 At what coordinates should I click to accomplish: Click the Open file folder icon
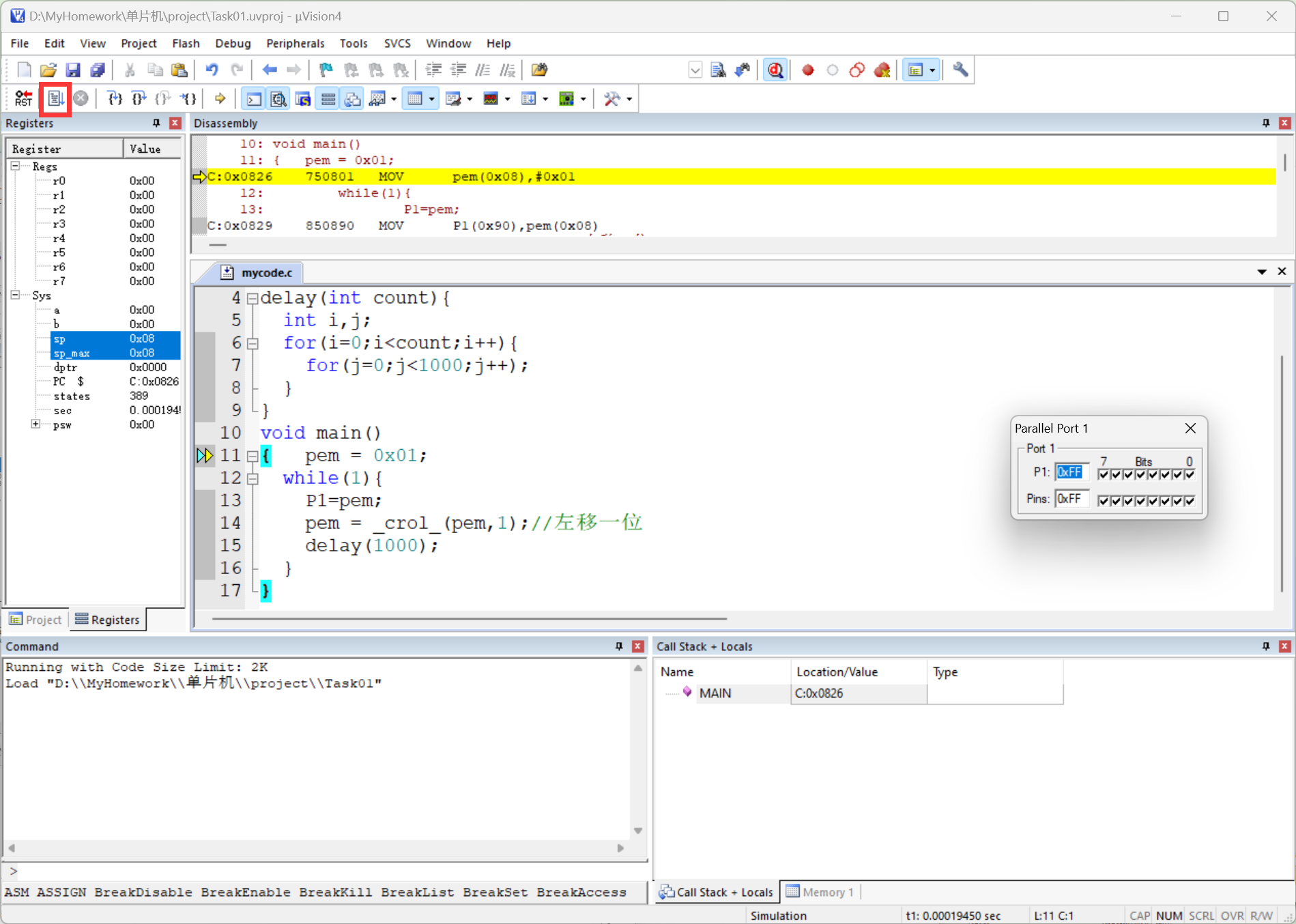tap(48, 70)
